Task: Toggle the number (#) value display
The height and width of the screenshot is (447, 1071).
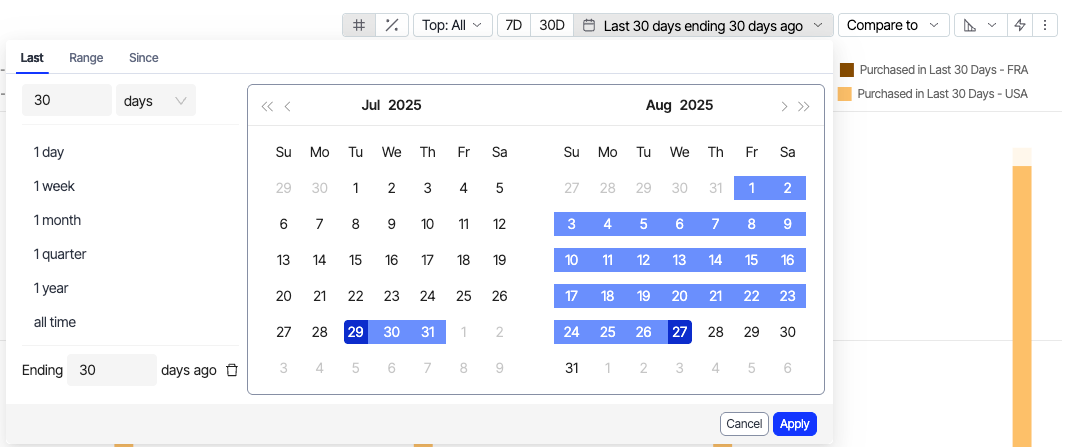Action: 358,25
